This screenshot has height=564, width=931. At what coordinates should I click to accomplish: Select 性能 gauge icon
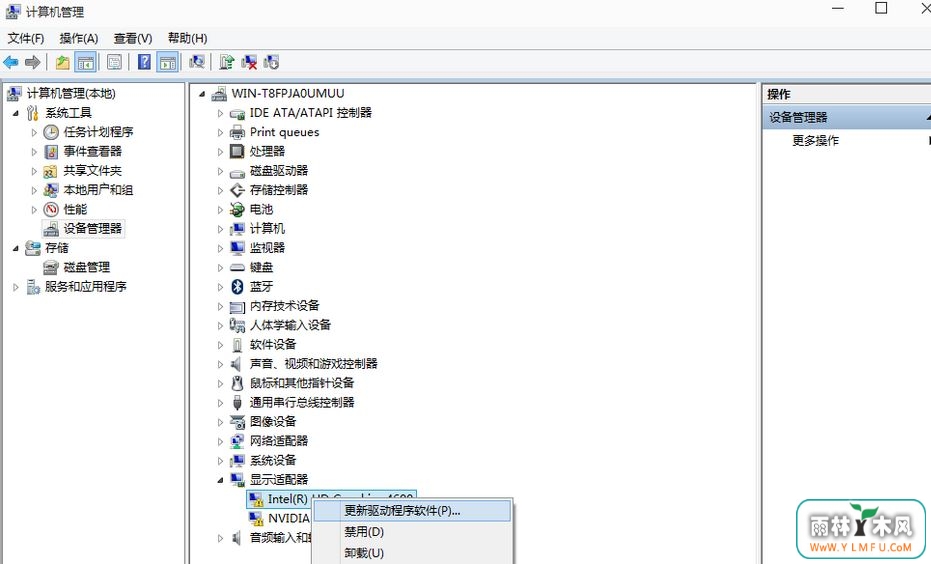click(x=51, y=209)
